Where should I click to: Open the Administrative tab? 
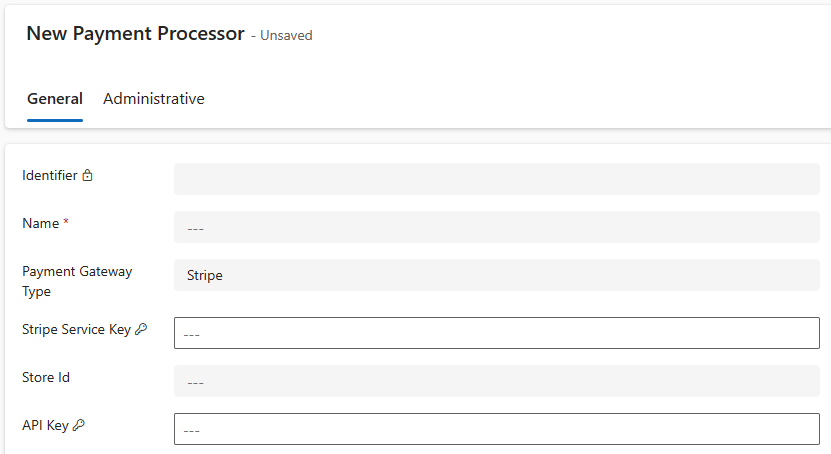click(154, 99)
